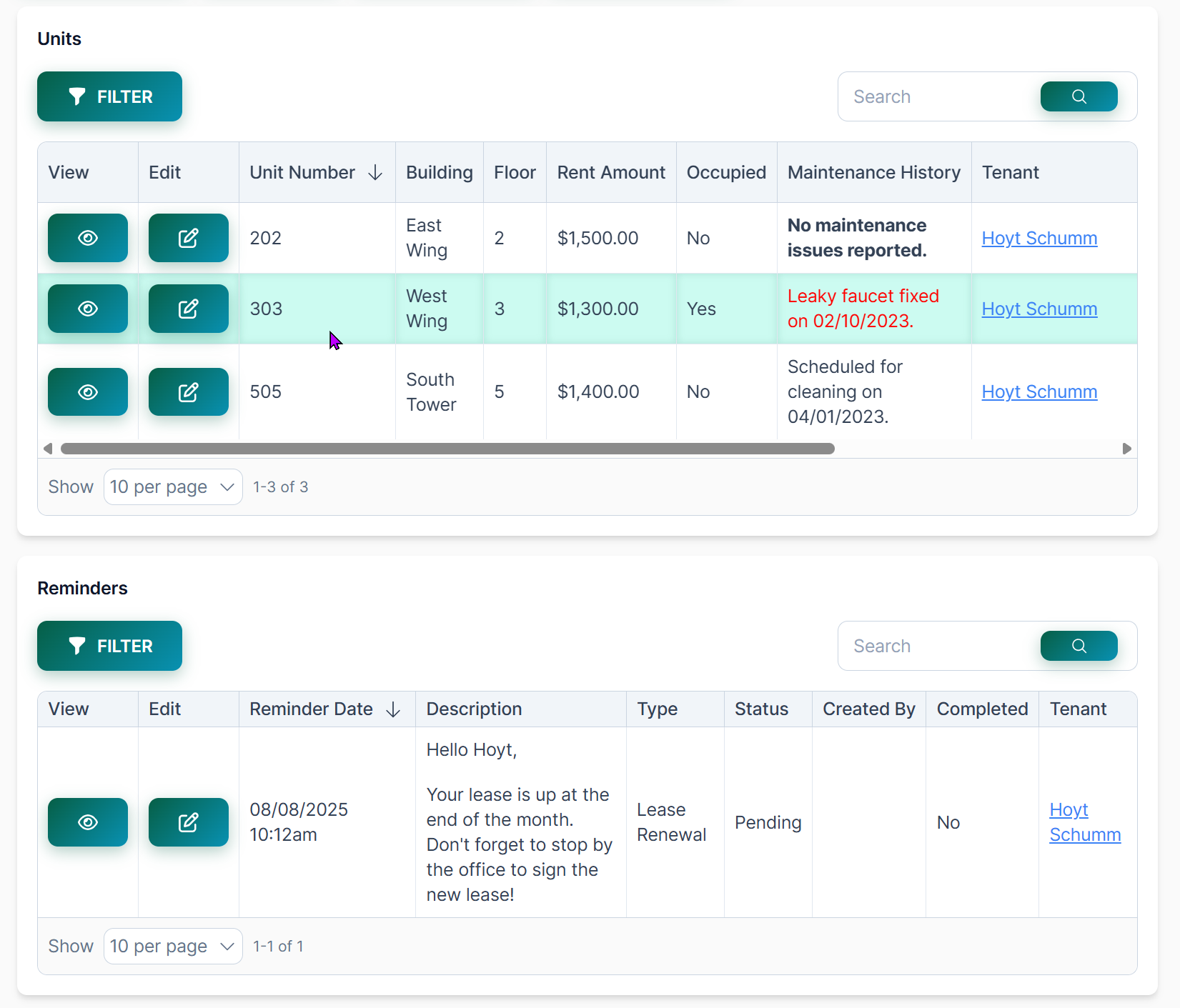Edit the Lease Renewal reminder
The image size is (1180, 1008).
[188, 822]
